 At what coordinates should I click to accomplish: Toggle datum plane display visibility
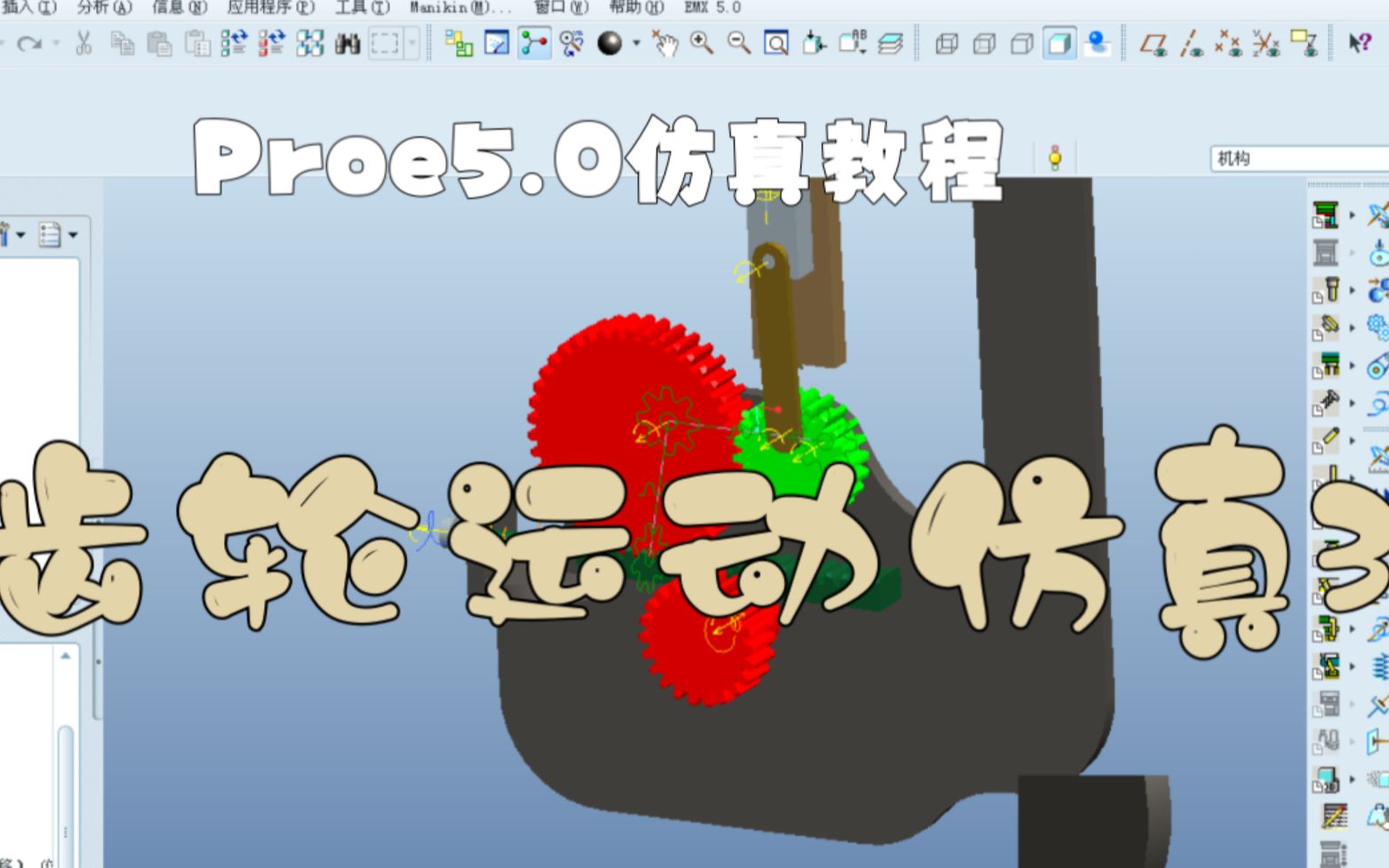(x=1154, y=43)
